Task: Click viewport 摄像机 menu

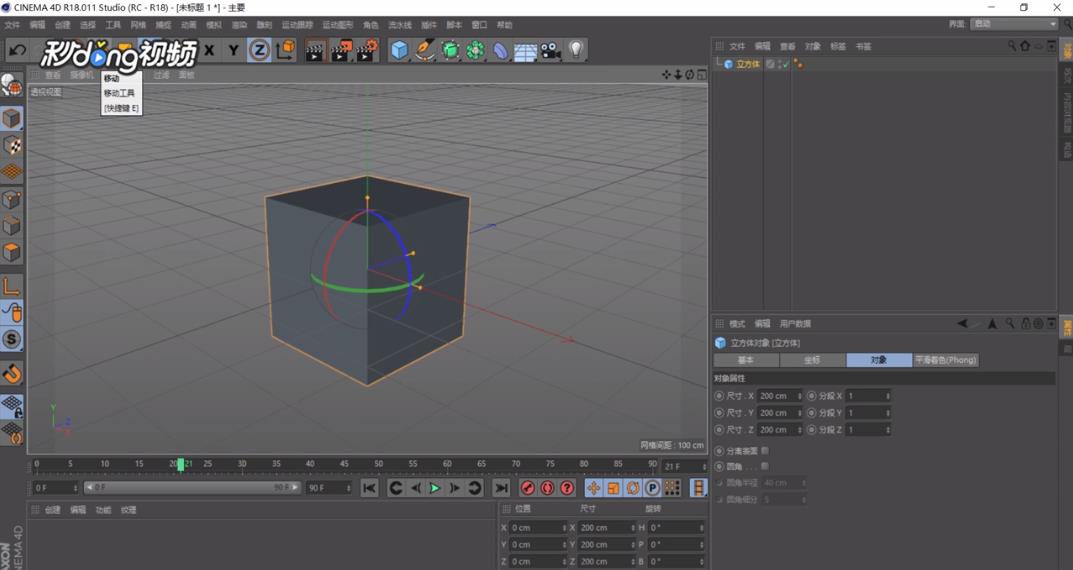Action: (81, 75)
